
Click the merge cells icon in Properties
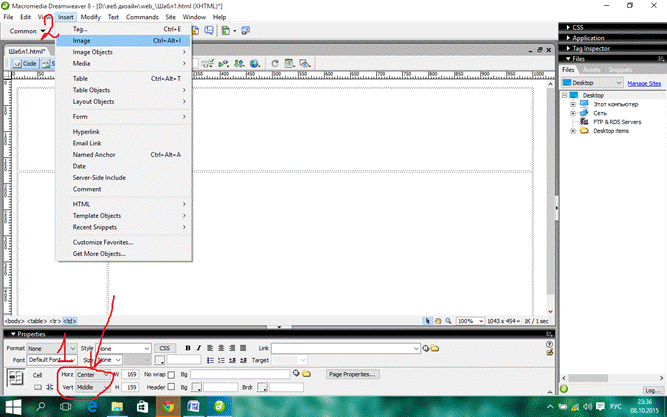[x=38, y=387]
